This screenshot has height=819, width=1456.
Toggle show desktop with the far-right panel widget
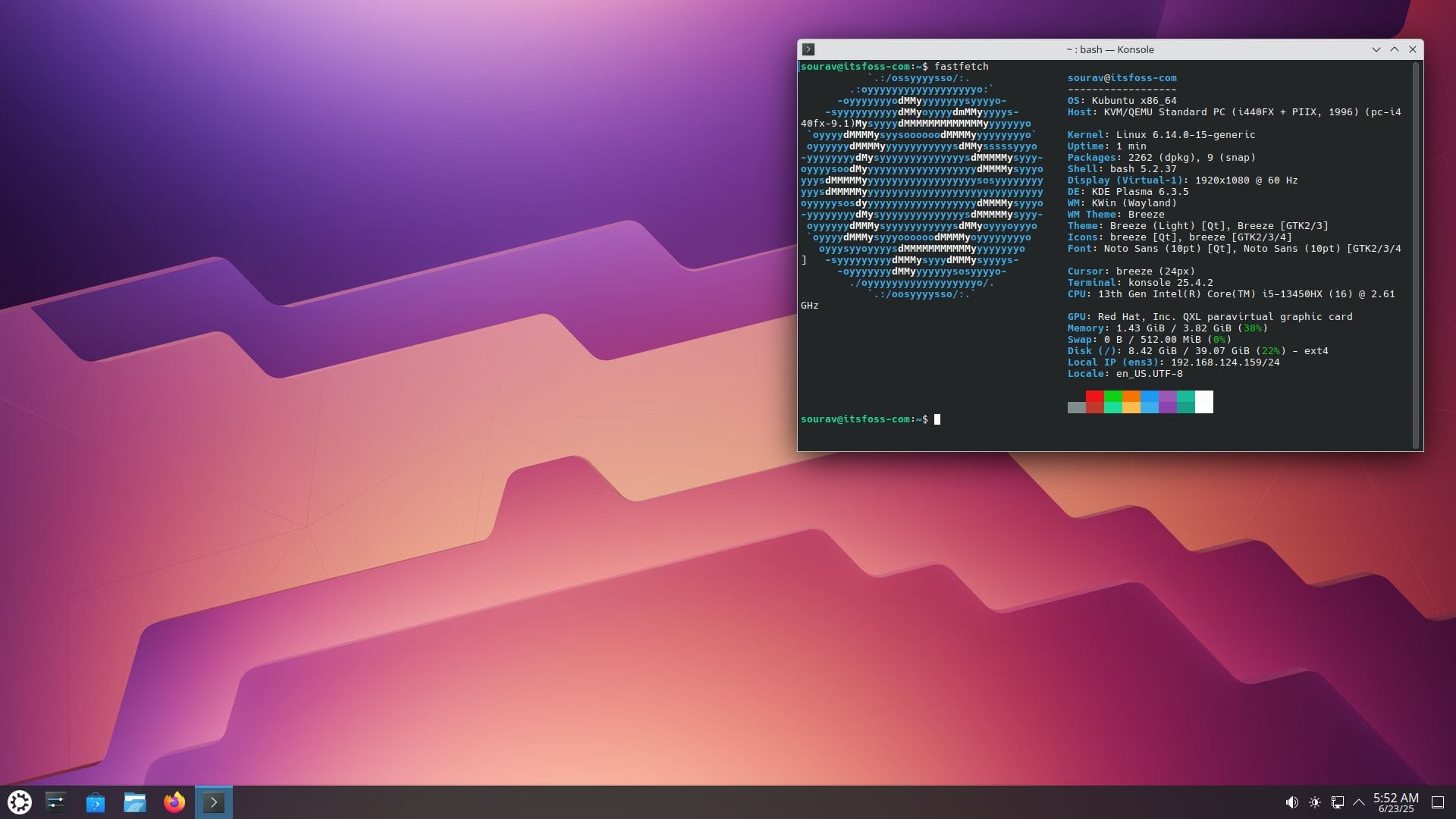[1439, 802]
